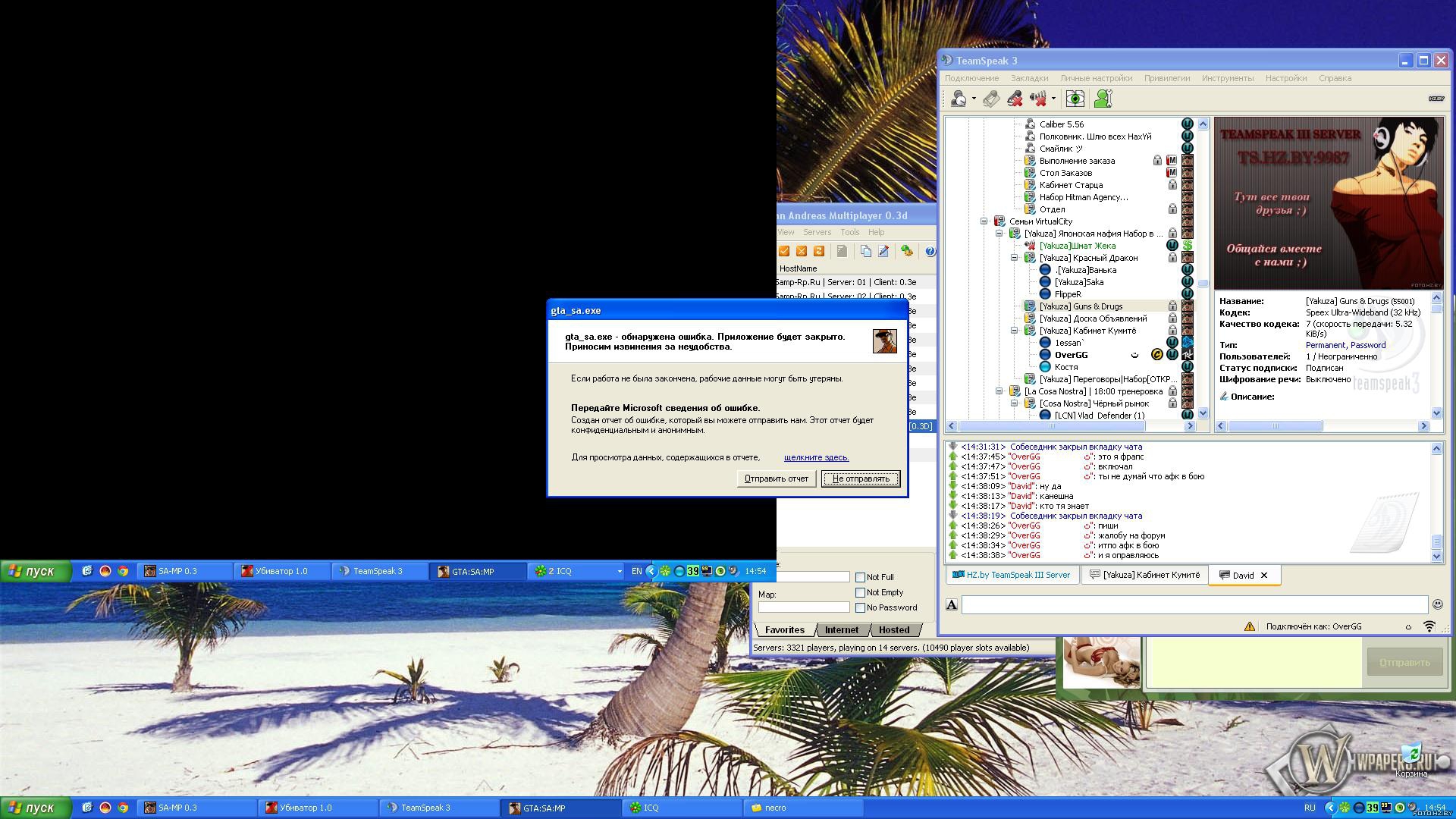The image size is (1456, 819).
Task: Select the user OverGG in channel tree
Action: click(1071, 355)
